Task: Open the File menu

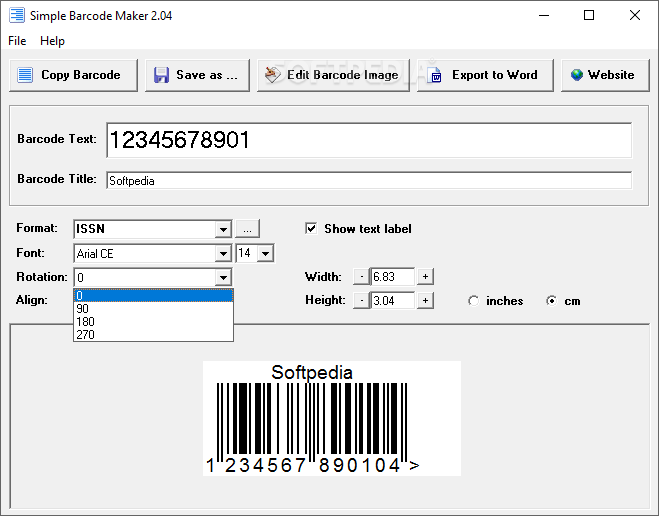Action: click(17, 41)
